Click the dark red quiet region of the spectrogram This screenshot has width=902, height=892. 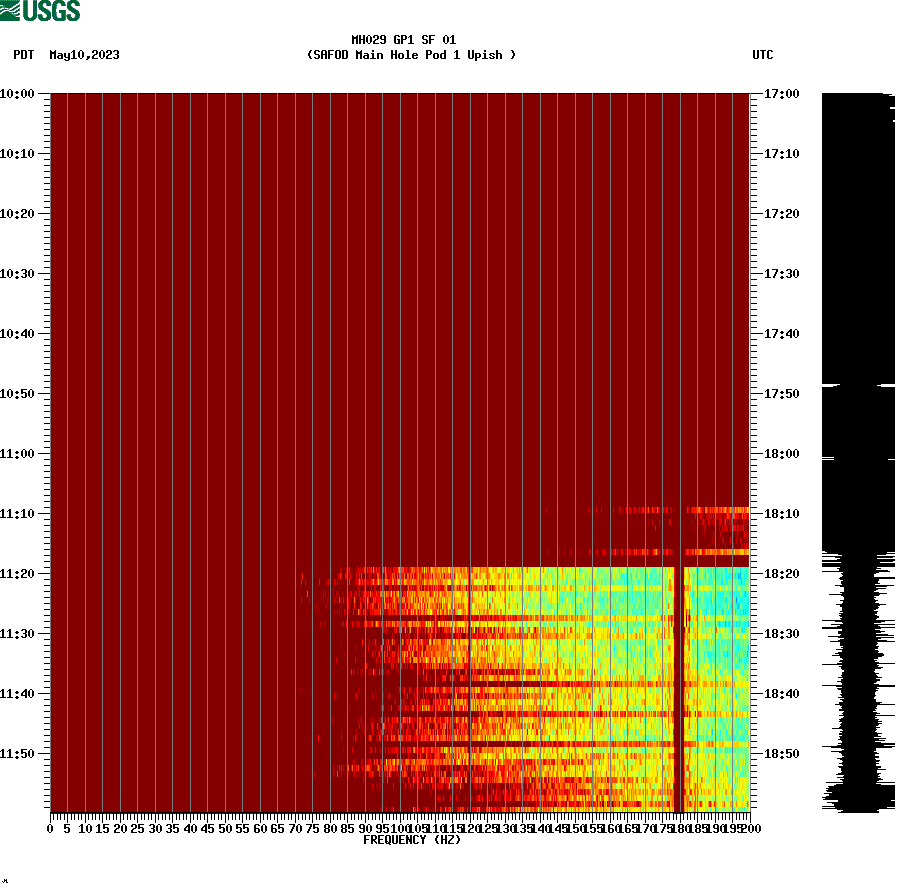click(300, 300)
